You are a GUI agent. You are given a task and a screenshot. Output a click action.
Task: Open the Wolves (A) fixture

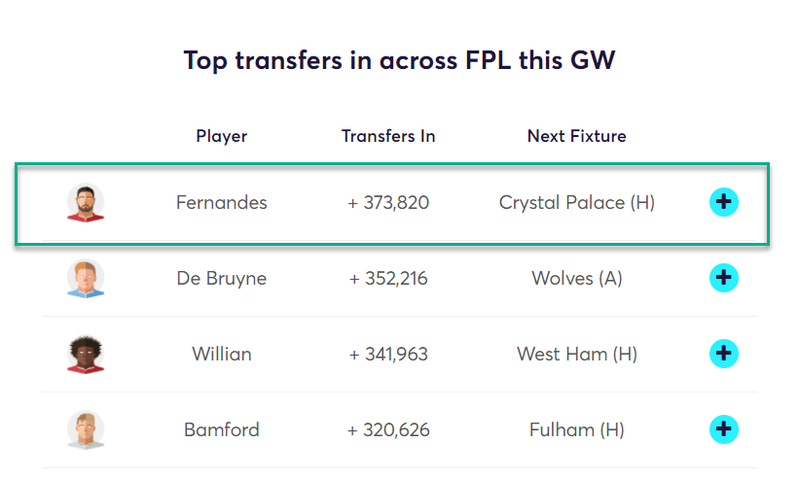577,279
